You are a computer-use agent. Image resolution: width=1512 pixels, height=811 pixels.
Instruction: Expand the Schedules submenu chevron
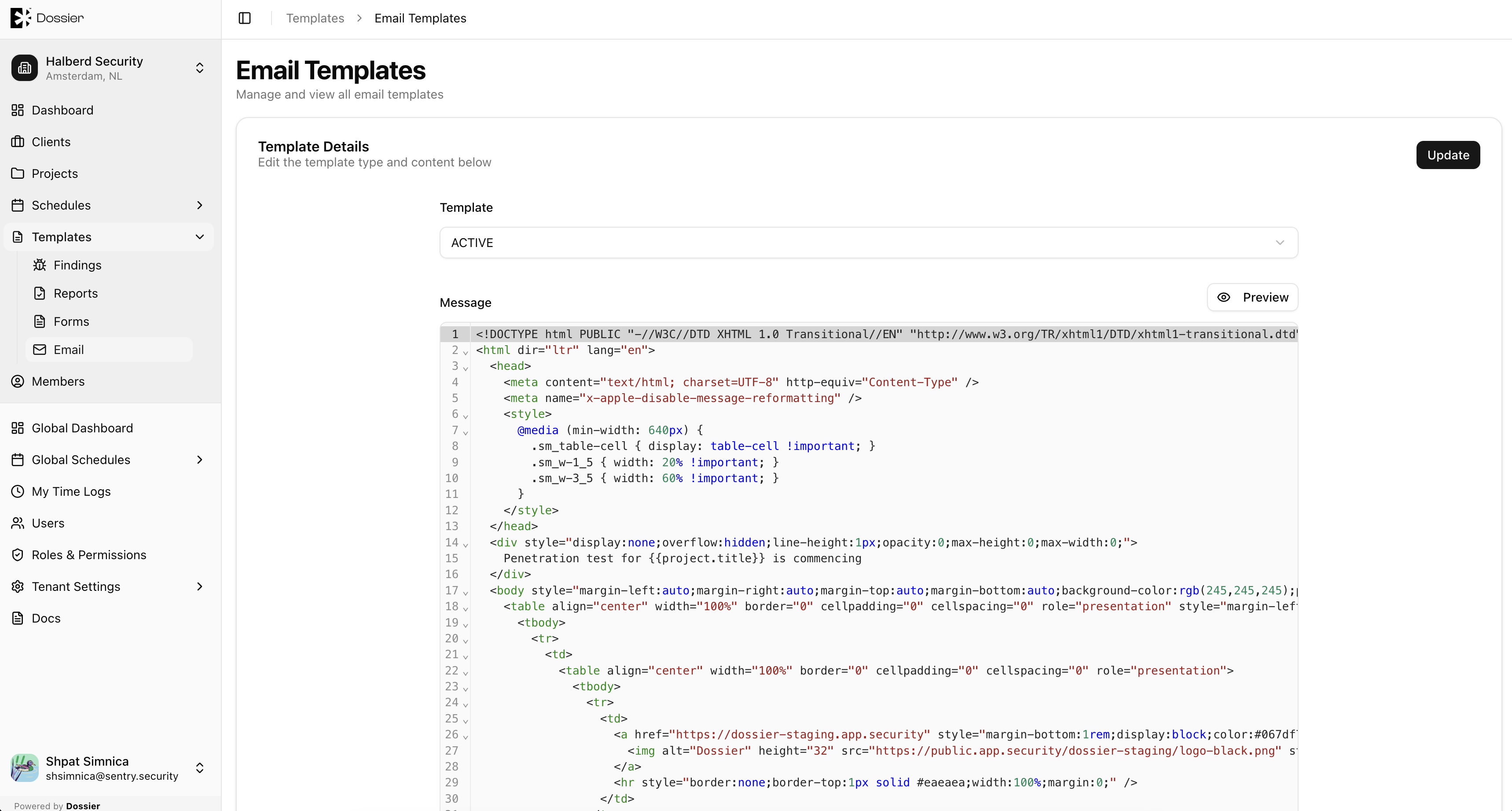pyautogui.click(x=200, y=206)
